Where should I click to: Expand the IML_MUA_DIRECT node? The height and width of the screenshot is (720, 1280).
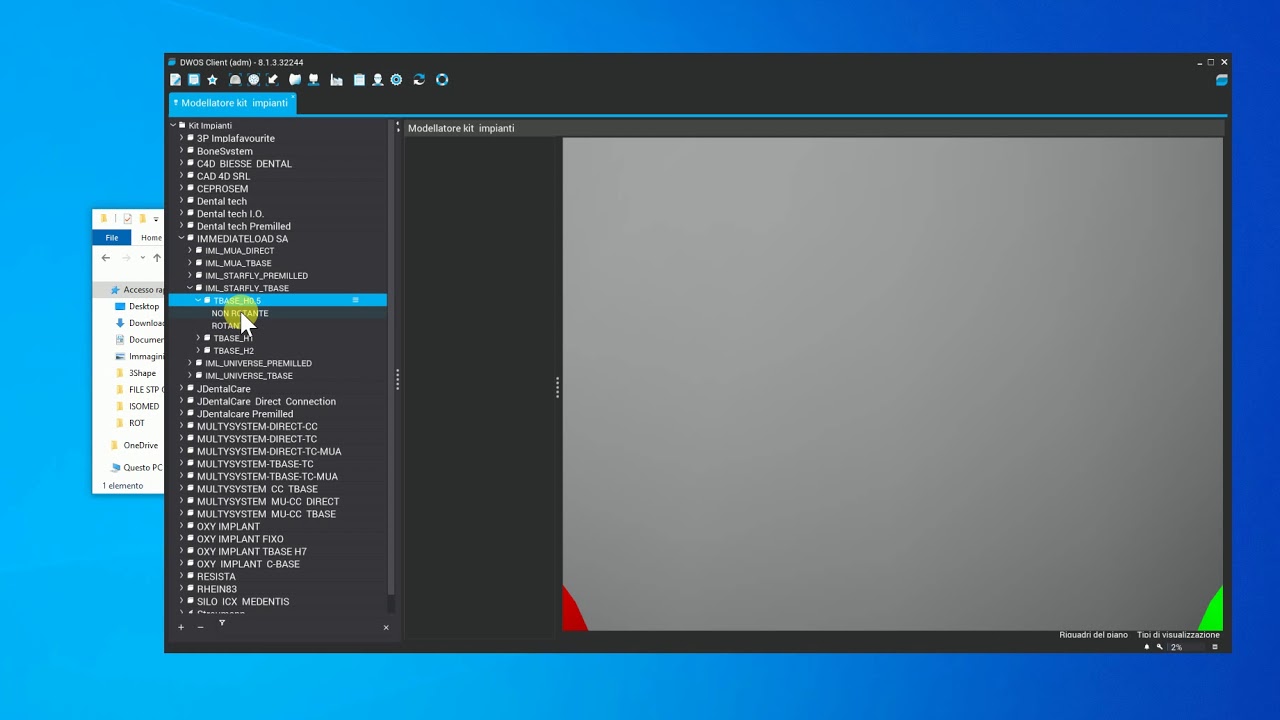tap(189, 250)
